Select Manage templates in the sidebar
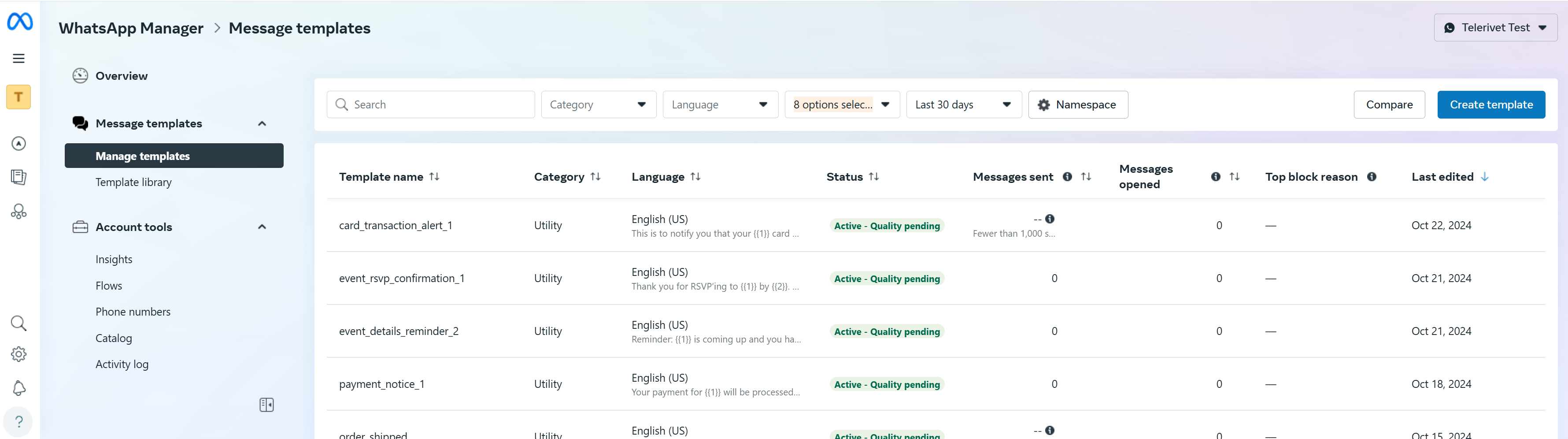1568x439 pixels. click(x=174, y=156)
